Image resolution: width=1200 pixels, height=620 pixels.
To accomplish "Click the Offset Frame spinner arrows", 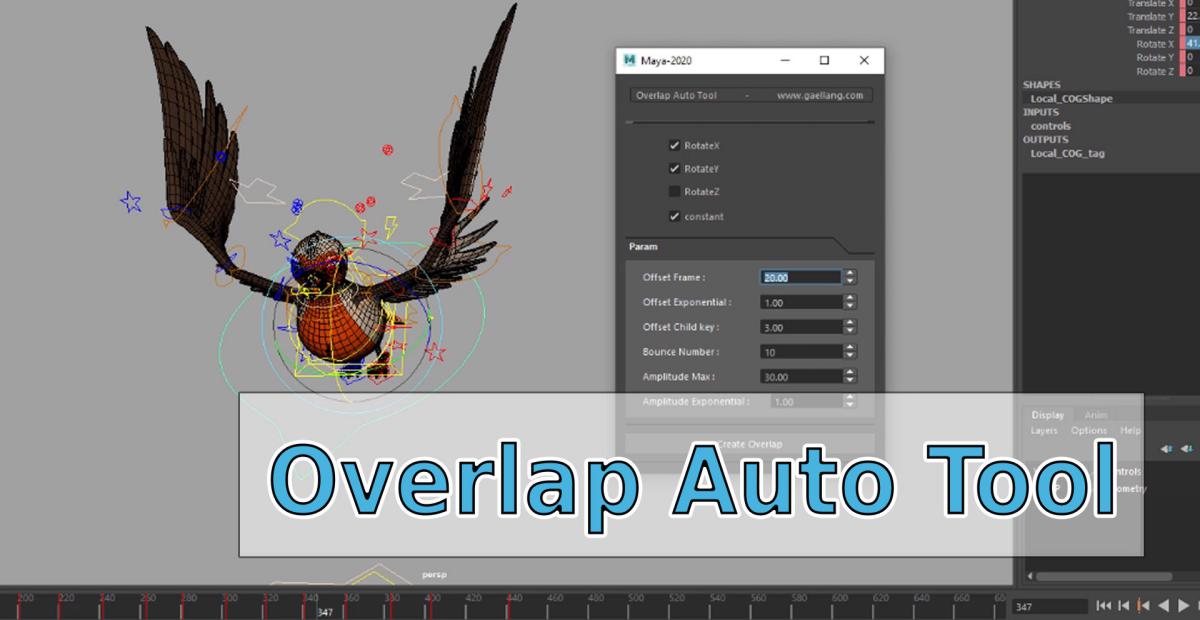I will 850,277.
